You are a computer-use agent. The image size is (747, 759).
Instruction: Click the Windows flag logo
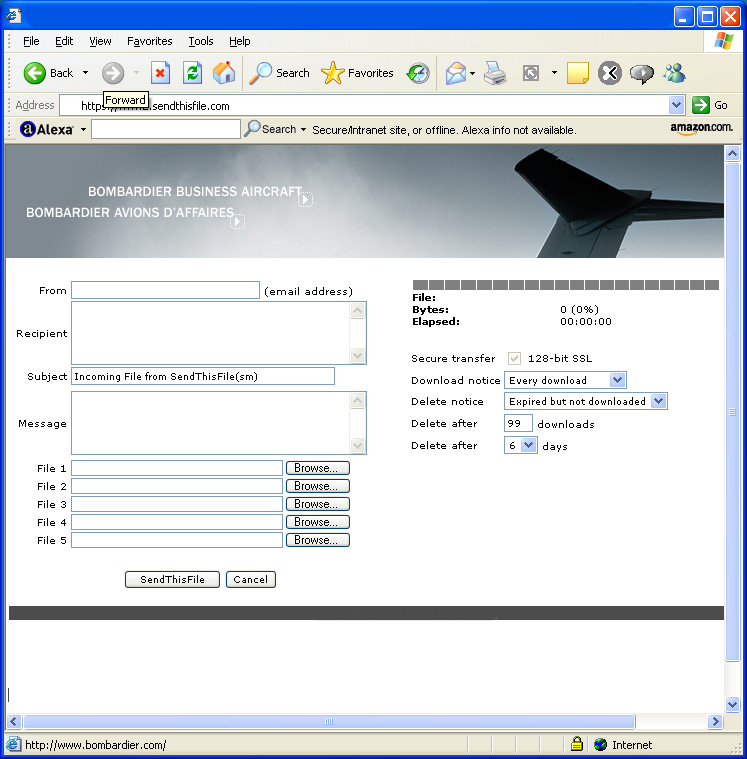(x=724, y=41)
